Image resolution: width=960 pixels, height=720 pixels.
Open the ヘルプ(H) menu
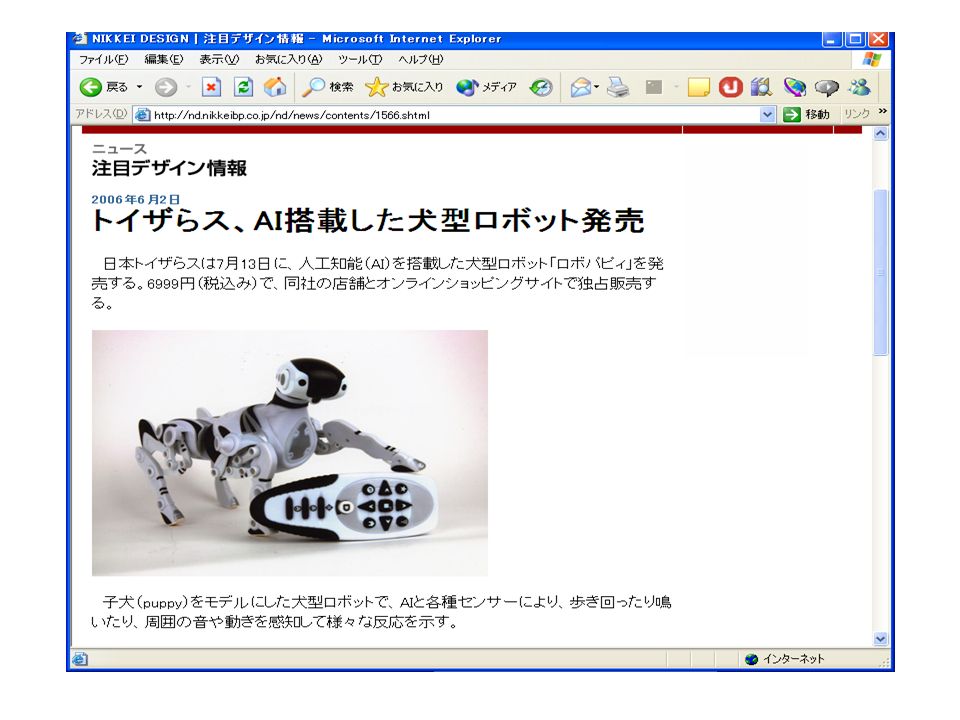(421, 59)
